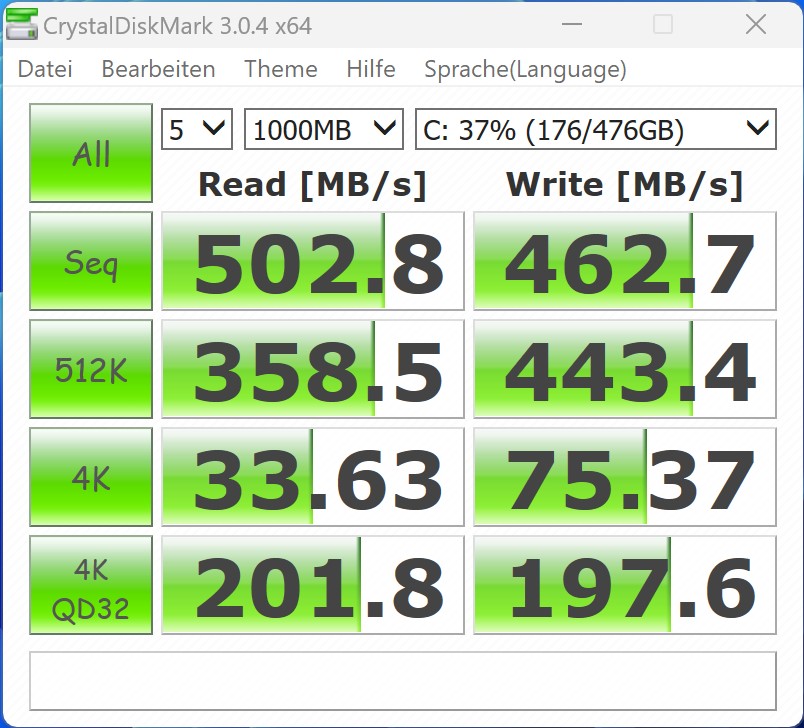Click the Seq write result 462.7
804x728 pixels.
coord(625,261)
